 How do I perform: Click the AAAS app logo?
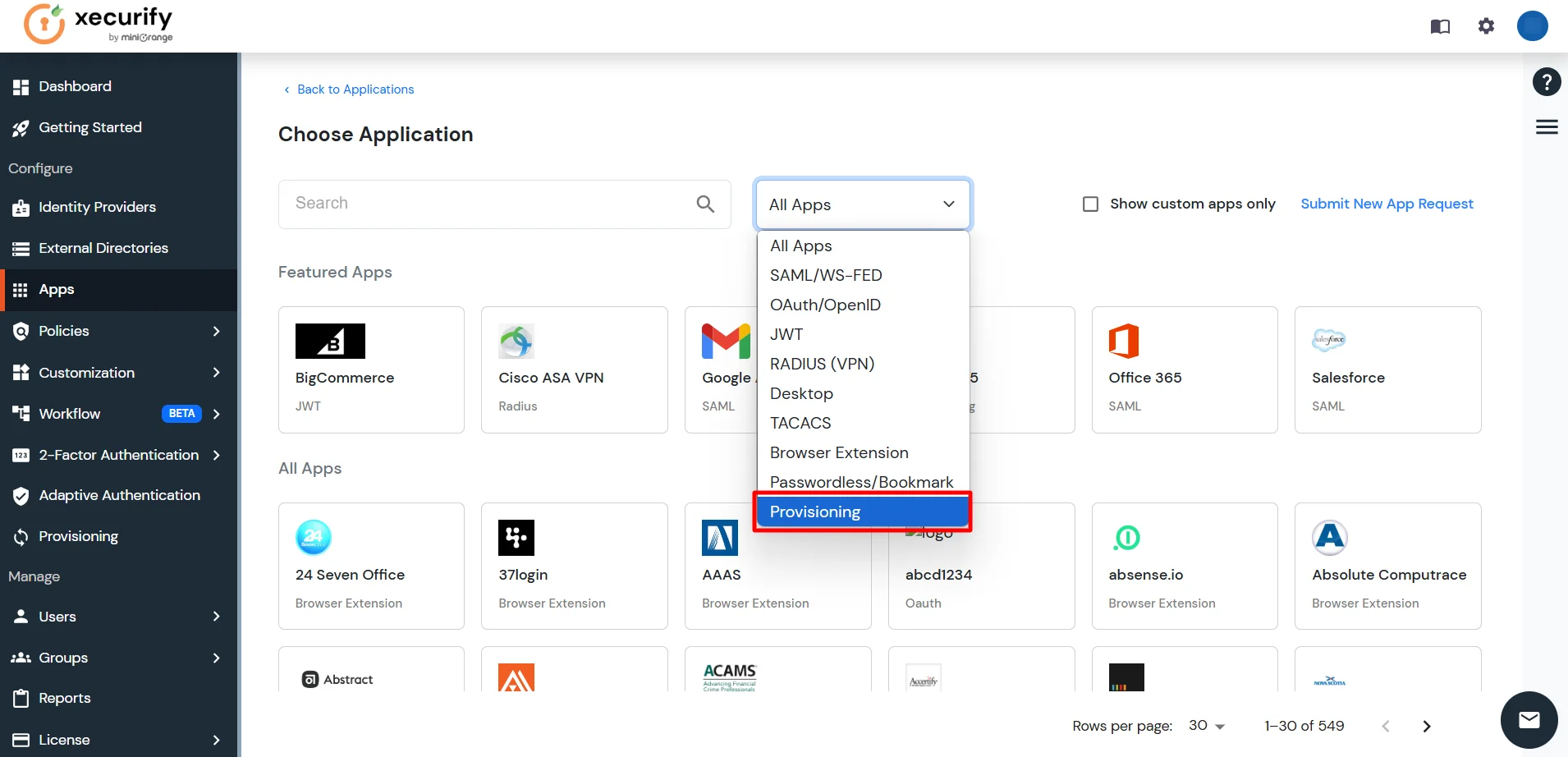pos(720,538)
